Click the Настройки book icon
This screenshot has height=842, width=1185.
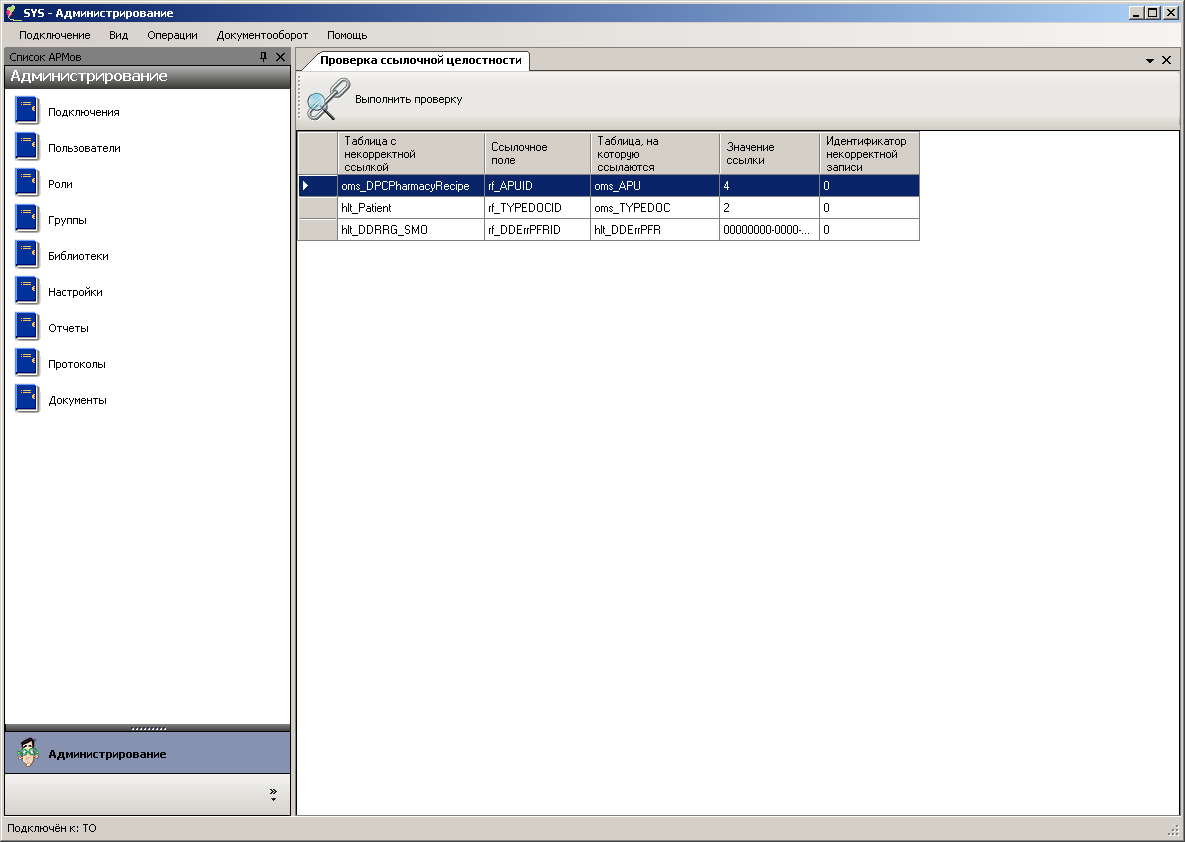[27, 291]
